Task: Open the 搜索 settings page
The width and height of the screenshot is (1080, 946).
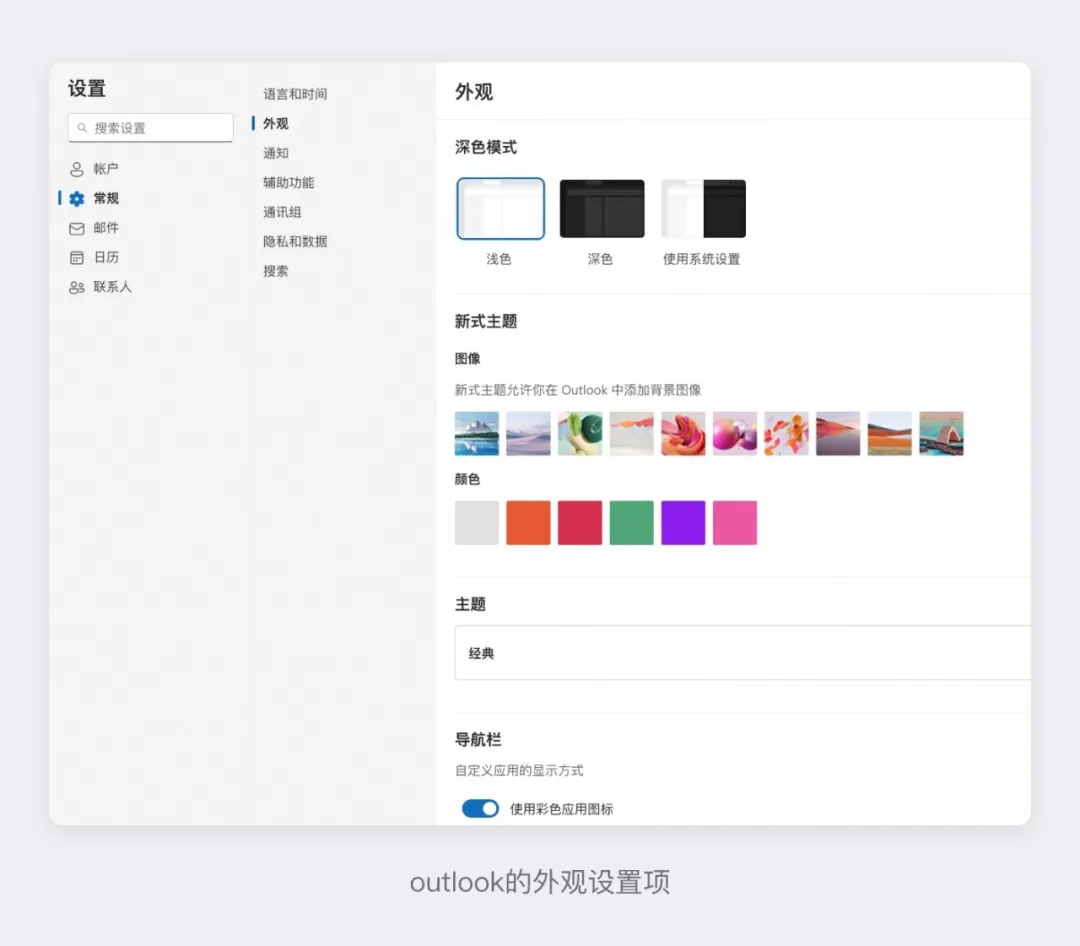Action: pyautogui.click(x=276, y=271)
